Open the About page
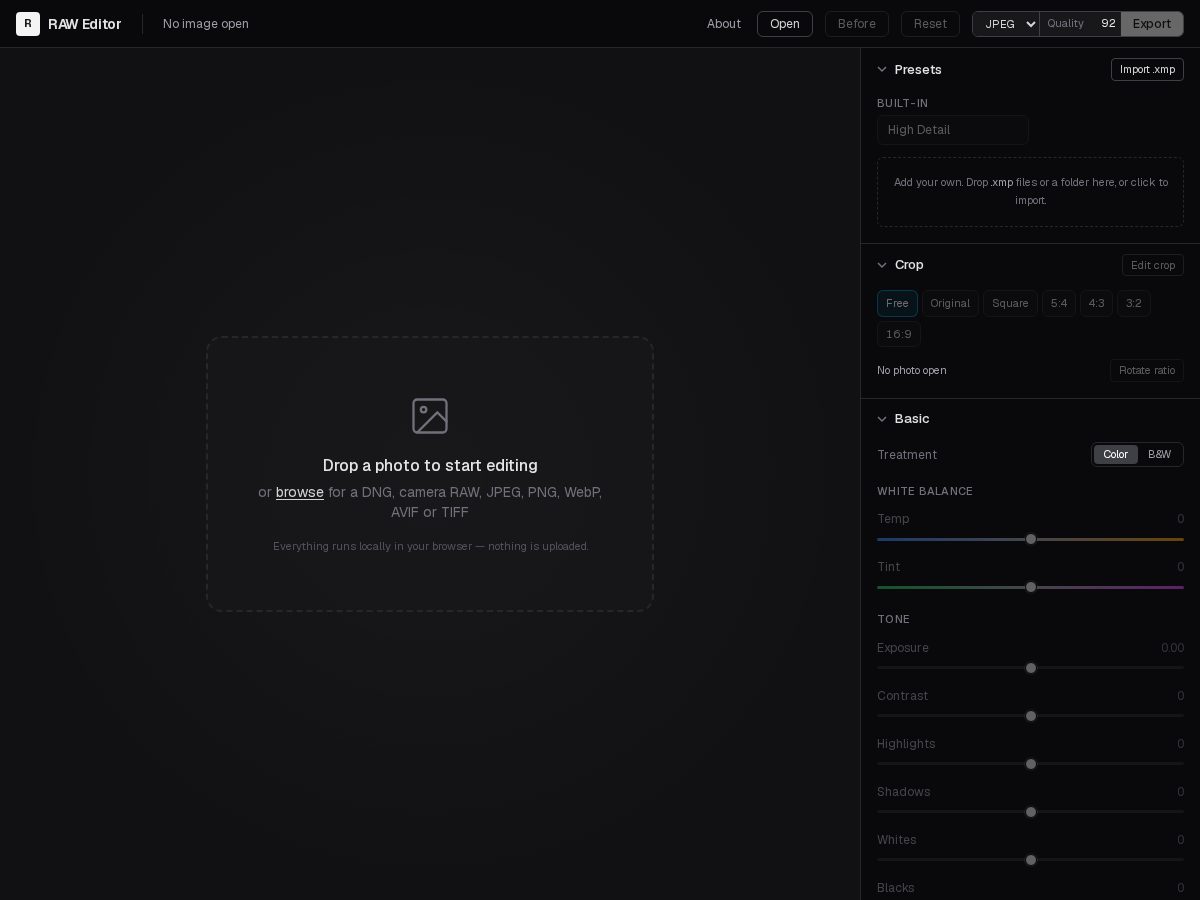The image size is (1200, 900). [x=724, y=24]
